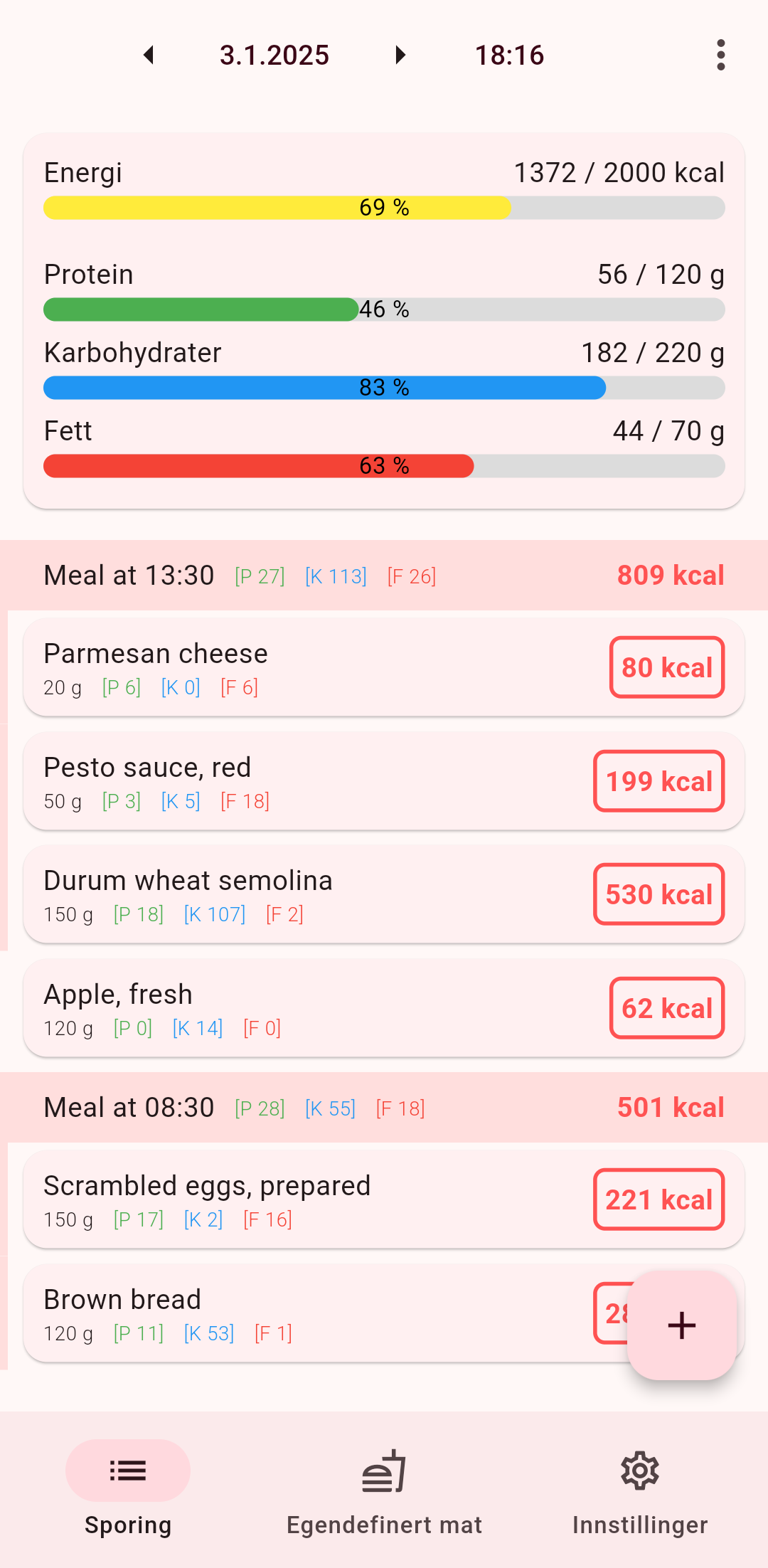Tap the 80 kcal Parmesan button

pyautogui.click(x=667, y=667)
